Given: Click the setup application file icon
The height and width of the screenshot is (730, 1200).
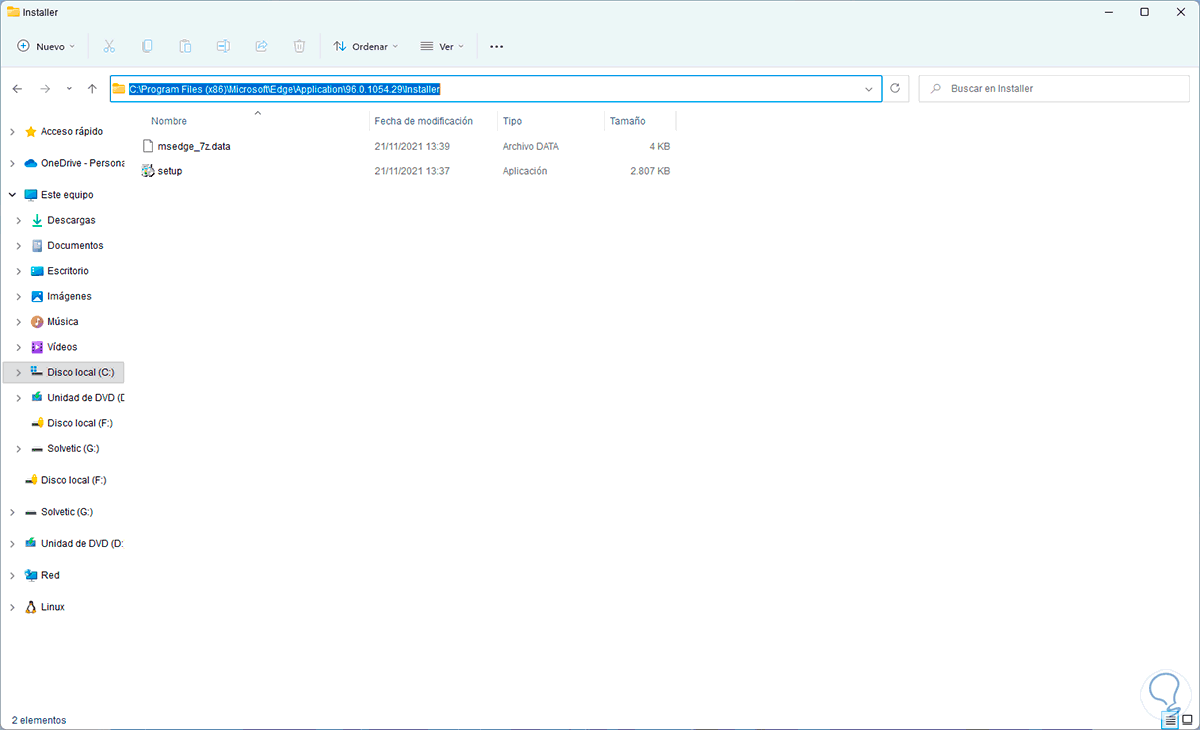Looking at the screenshot, I should point(149,171).
